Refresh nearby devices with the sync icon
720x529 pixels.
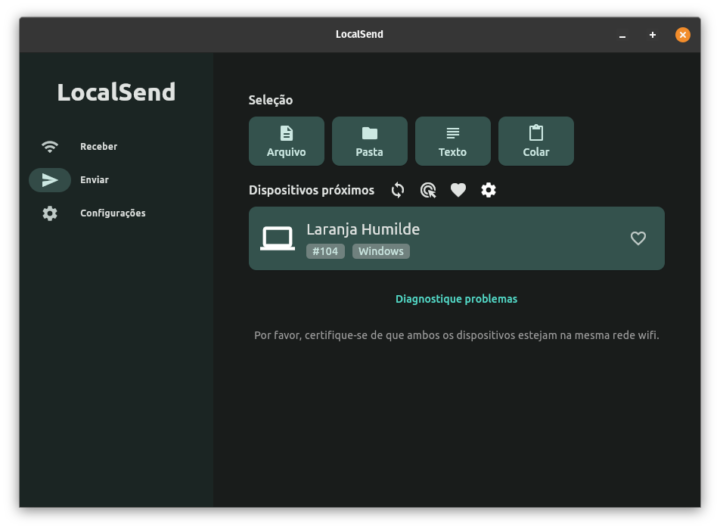(398, 190)
